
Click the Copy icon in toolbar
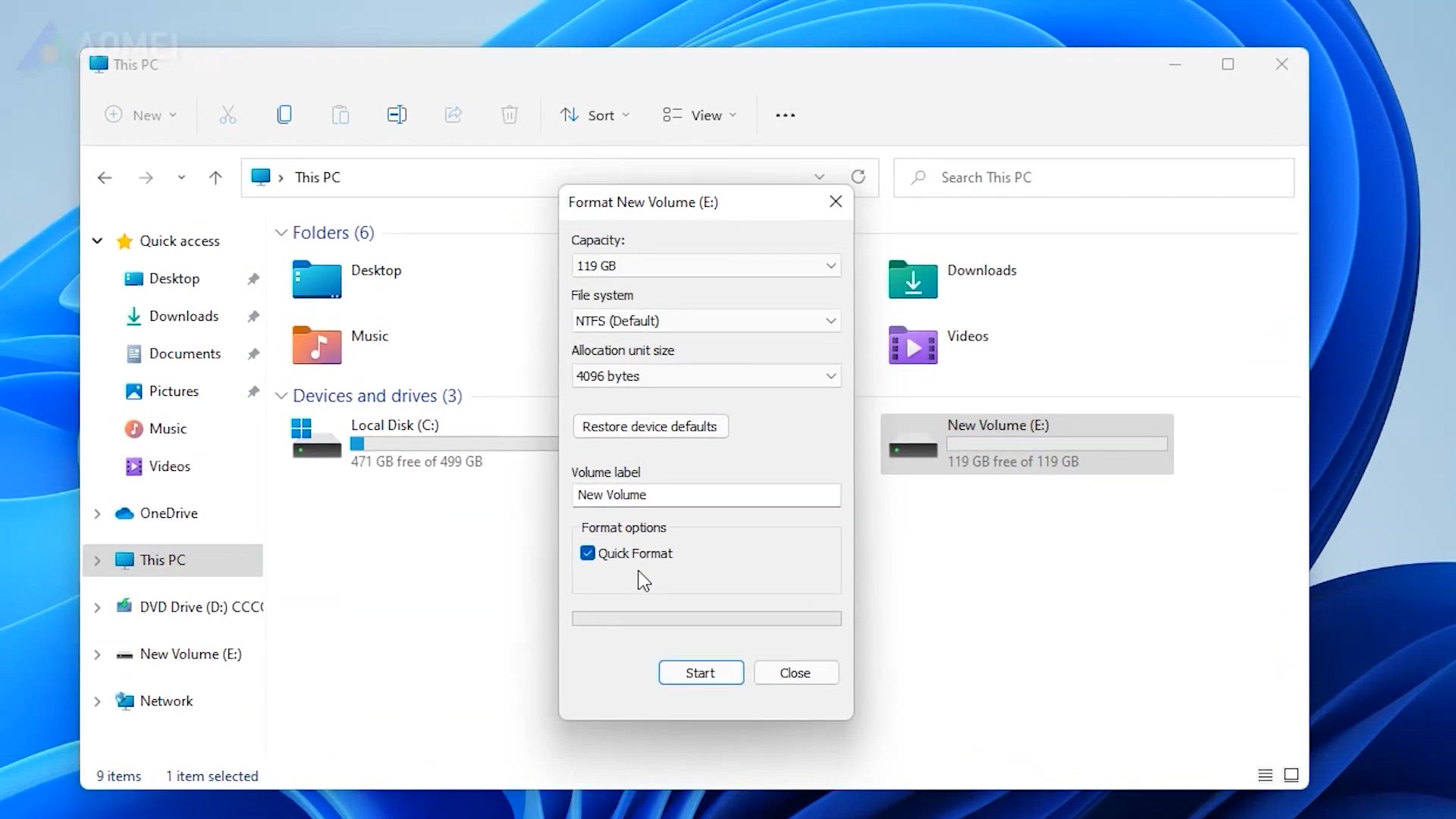tap(284, 115)
